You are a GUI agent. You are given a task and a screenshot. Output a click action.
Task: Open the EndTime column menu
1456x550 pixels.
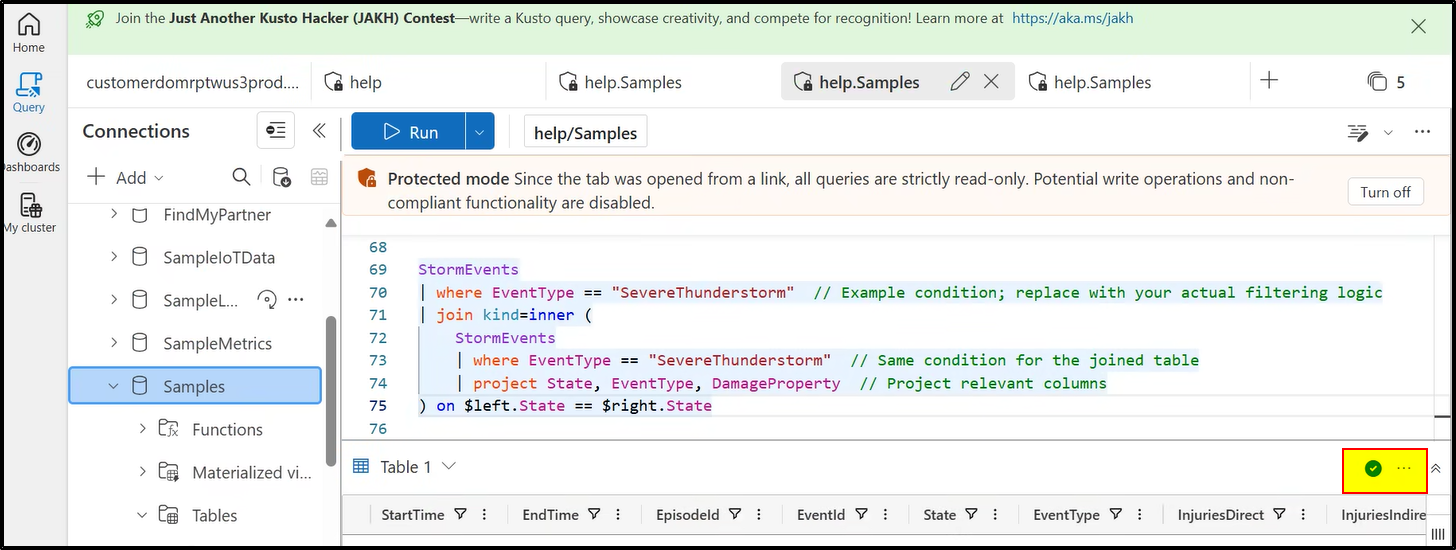click(617, 514)
